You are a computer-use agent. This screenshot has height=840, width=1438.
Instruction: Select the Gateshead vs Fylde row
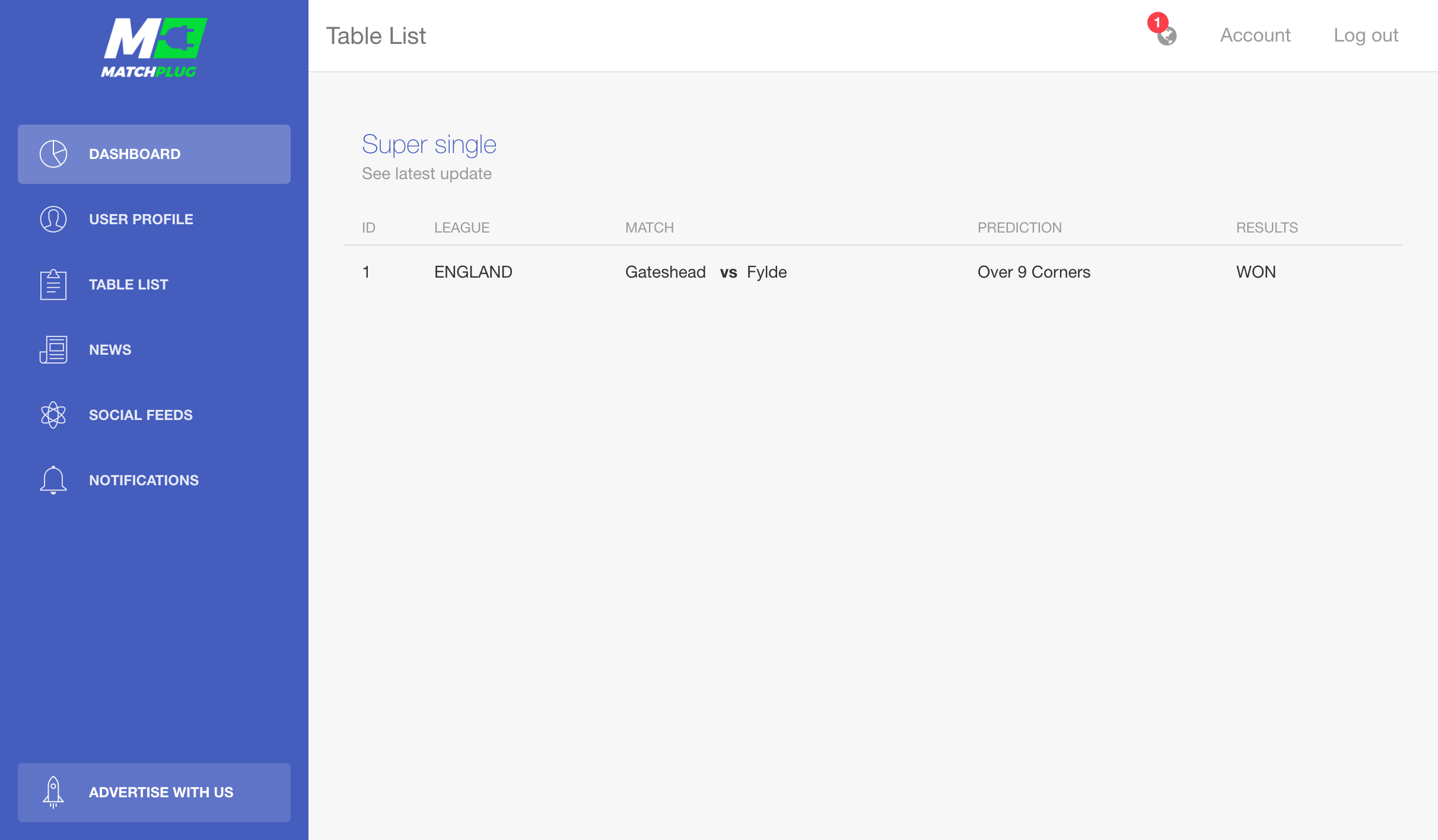[706, 272]
